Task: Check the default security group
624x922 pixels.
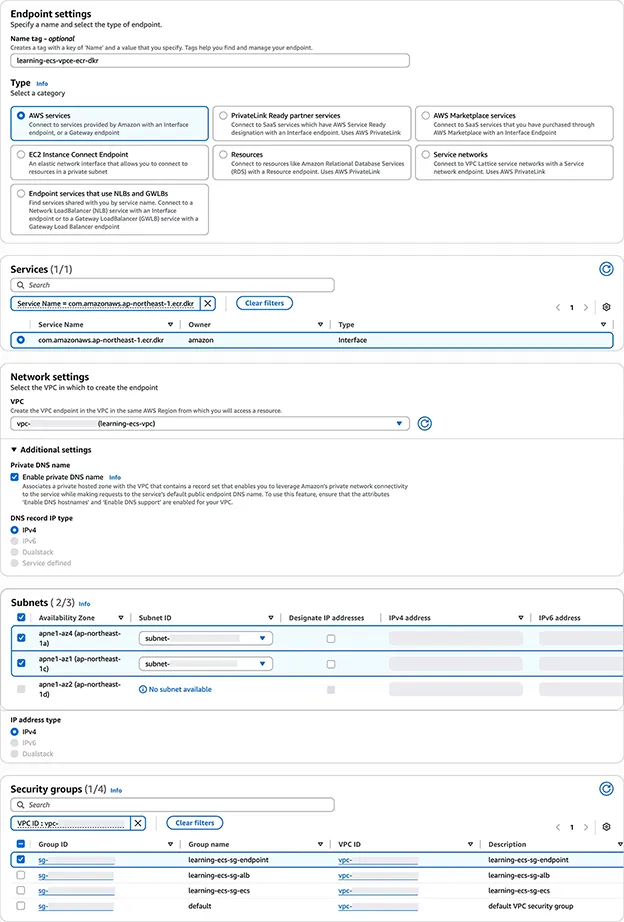Action: point(21,906)
